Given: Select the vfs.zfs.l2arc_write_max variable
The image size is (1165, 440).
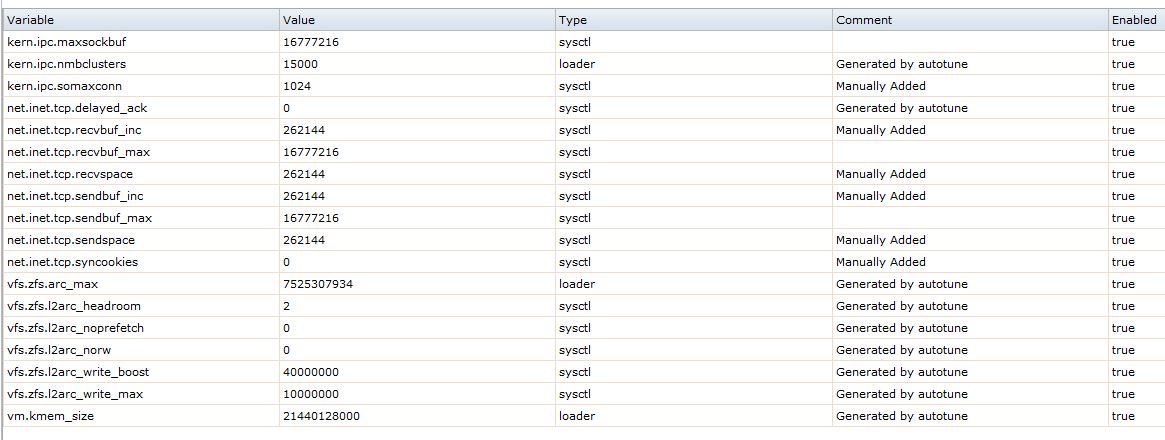Looking at the screenshot, I should (x=74, y=394).
